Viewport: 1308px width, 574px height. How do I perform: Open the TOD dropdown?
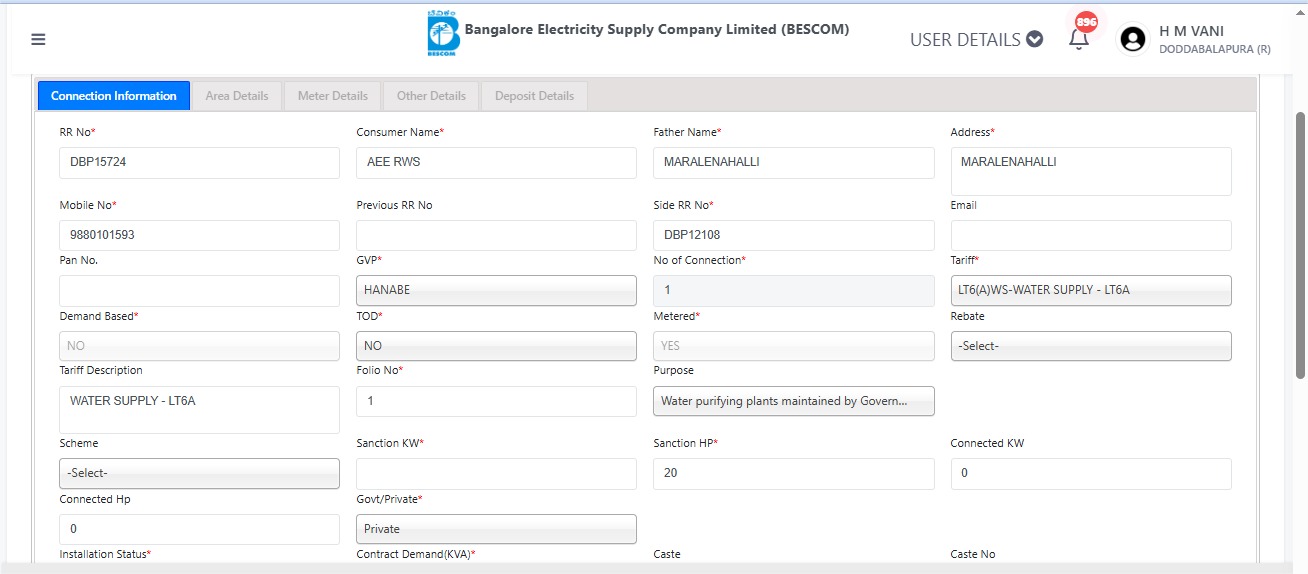click(x=496, y=346)
